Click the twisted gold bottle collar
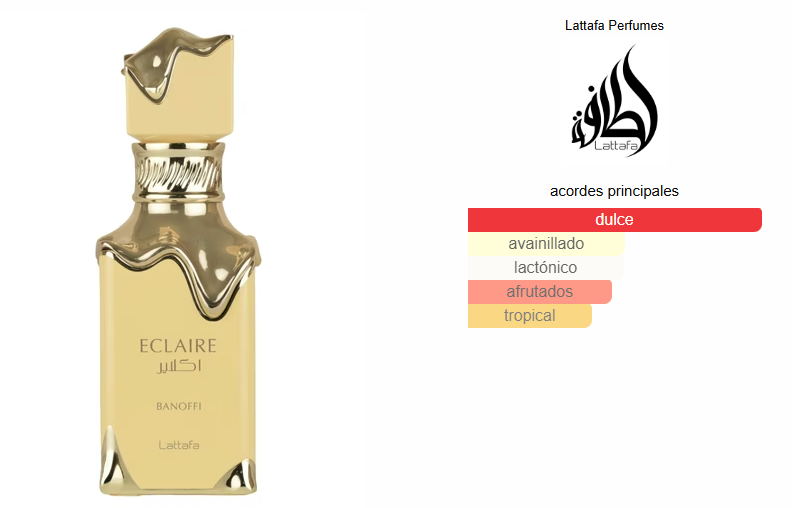Screen dimensions: 792x508 (178, 173)
